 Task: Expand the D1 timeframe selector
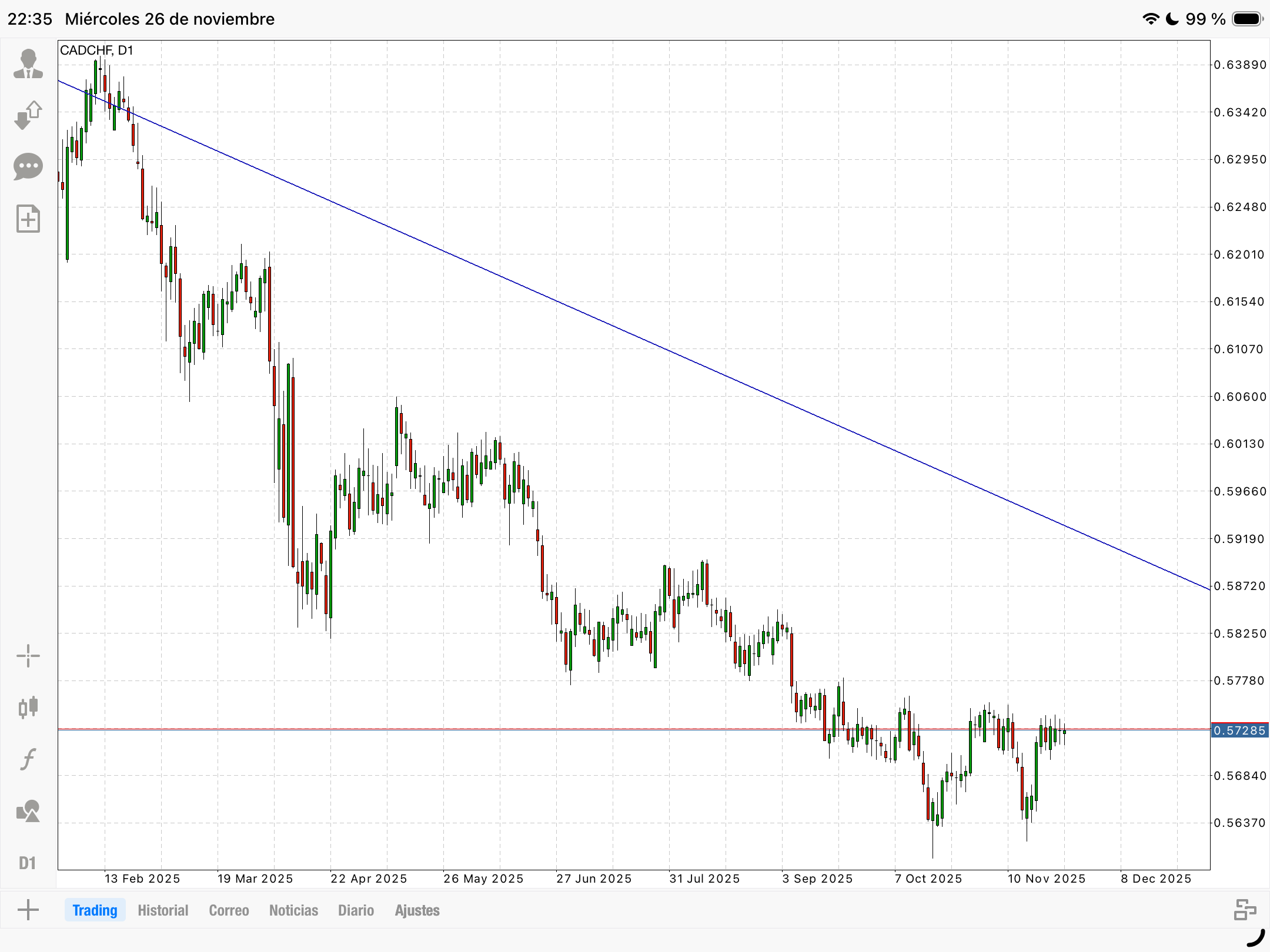(28, 863)
